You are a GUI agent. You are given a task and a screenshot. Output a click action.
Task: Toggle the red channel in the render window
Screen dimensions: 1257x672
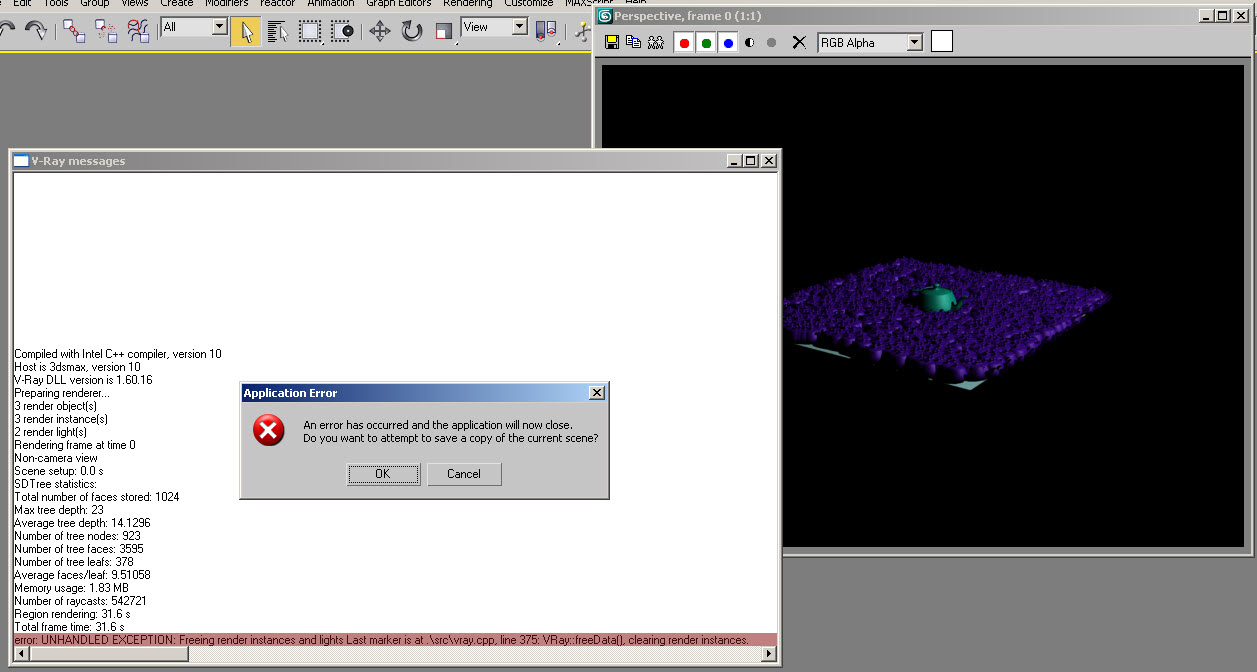pyautogui.click(x=684, y=43)
